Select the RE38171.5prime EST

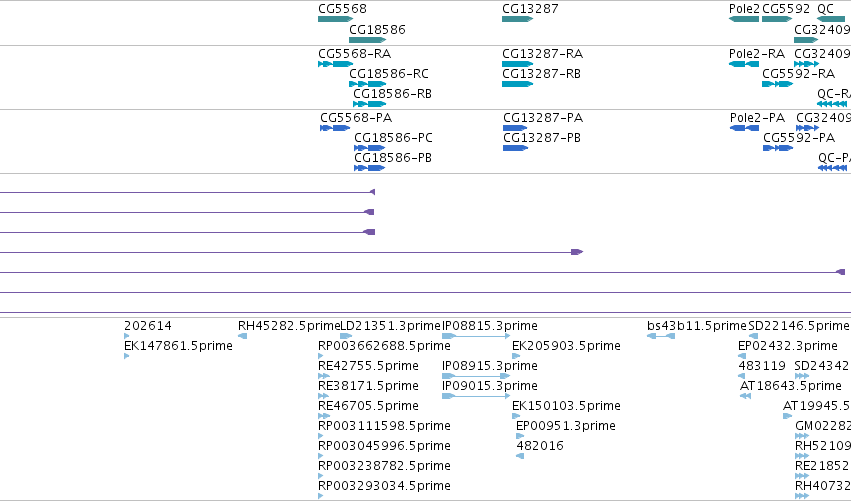tap(324, 396)
